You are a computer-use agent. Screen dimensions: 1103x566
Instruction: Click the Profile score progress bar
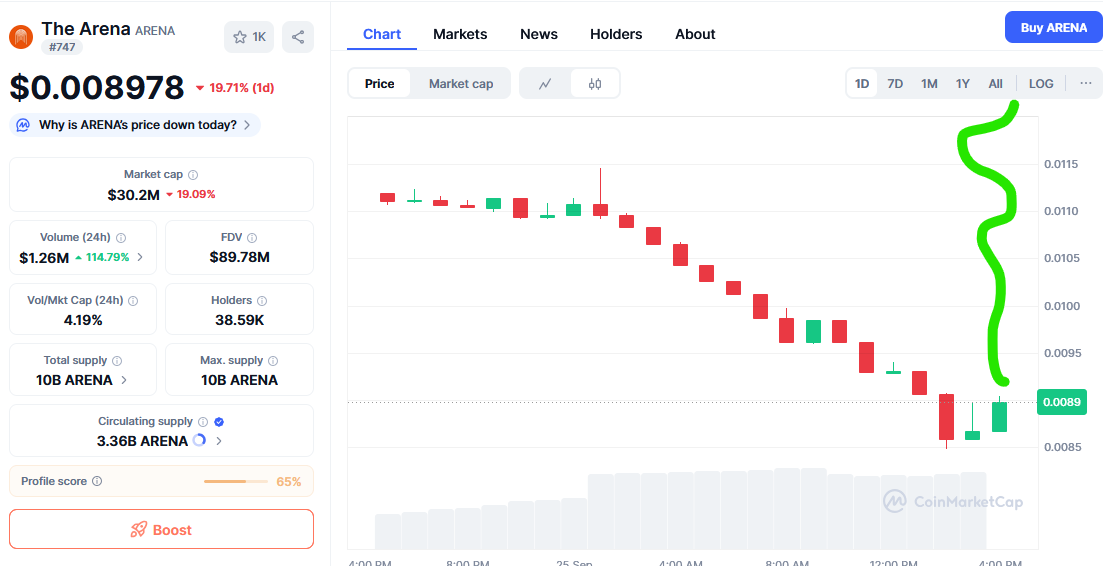click(x=236, y=481)
